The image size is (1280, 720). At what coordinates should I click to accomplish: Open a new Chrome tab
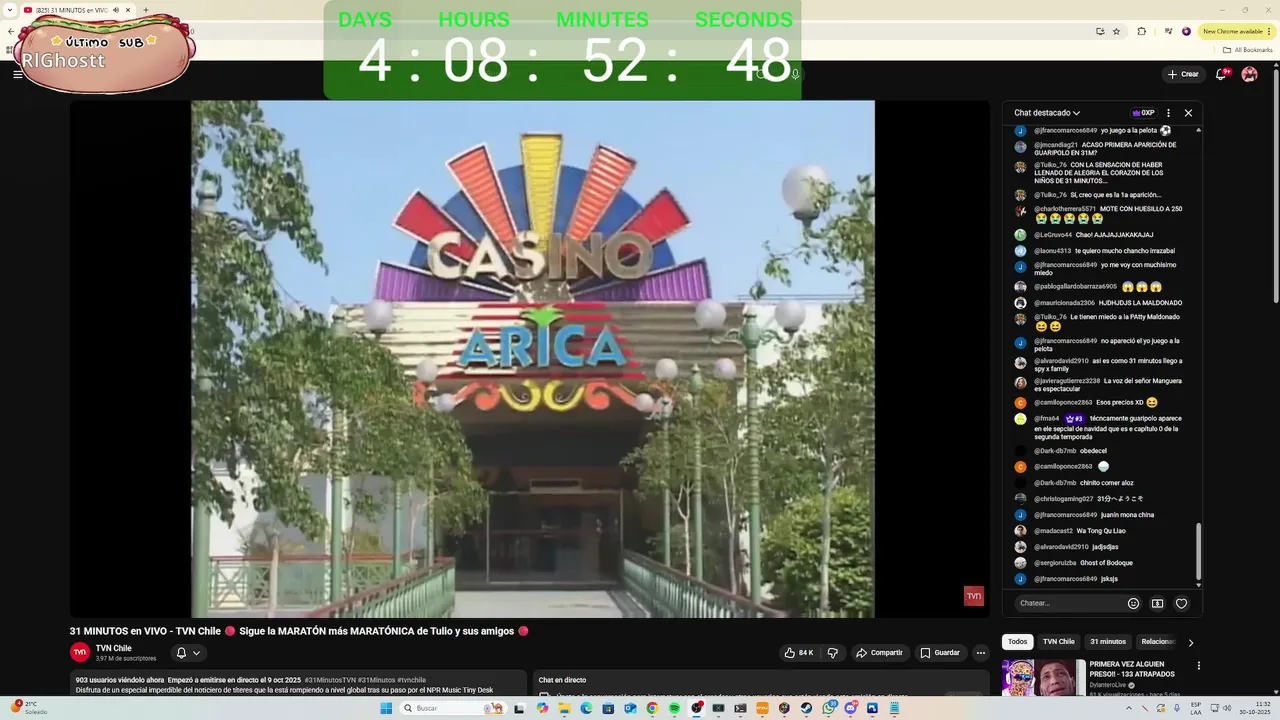tap(146, 10)
